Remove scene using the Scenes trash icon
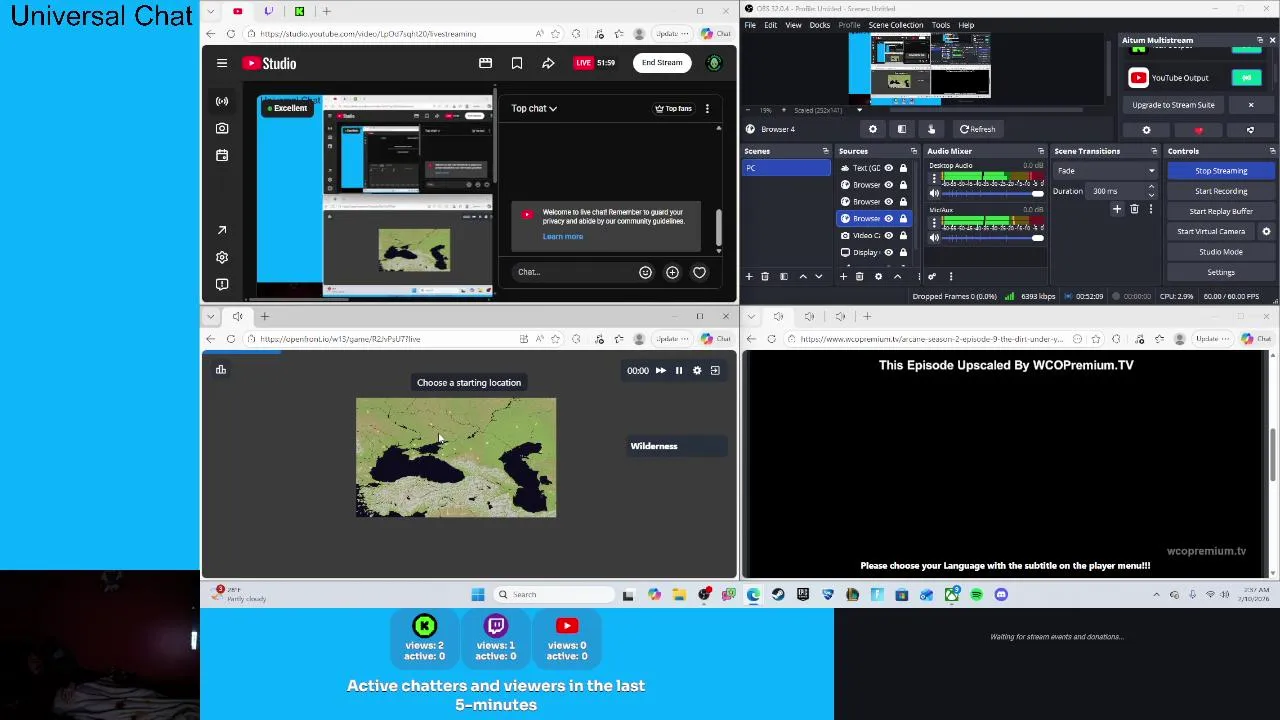Image resolution: width=1280 pixels, height=720 pixels. (765, 277)
